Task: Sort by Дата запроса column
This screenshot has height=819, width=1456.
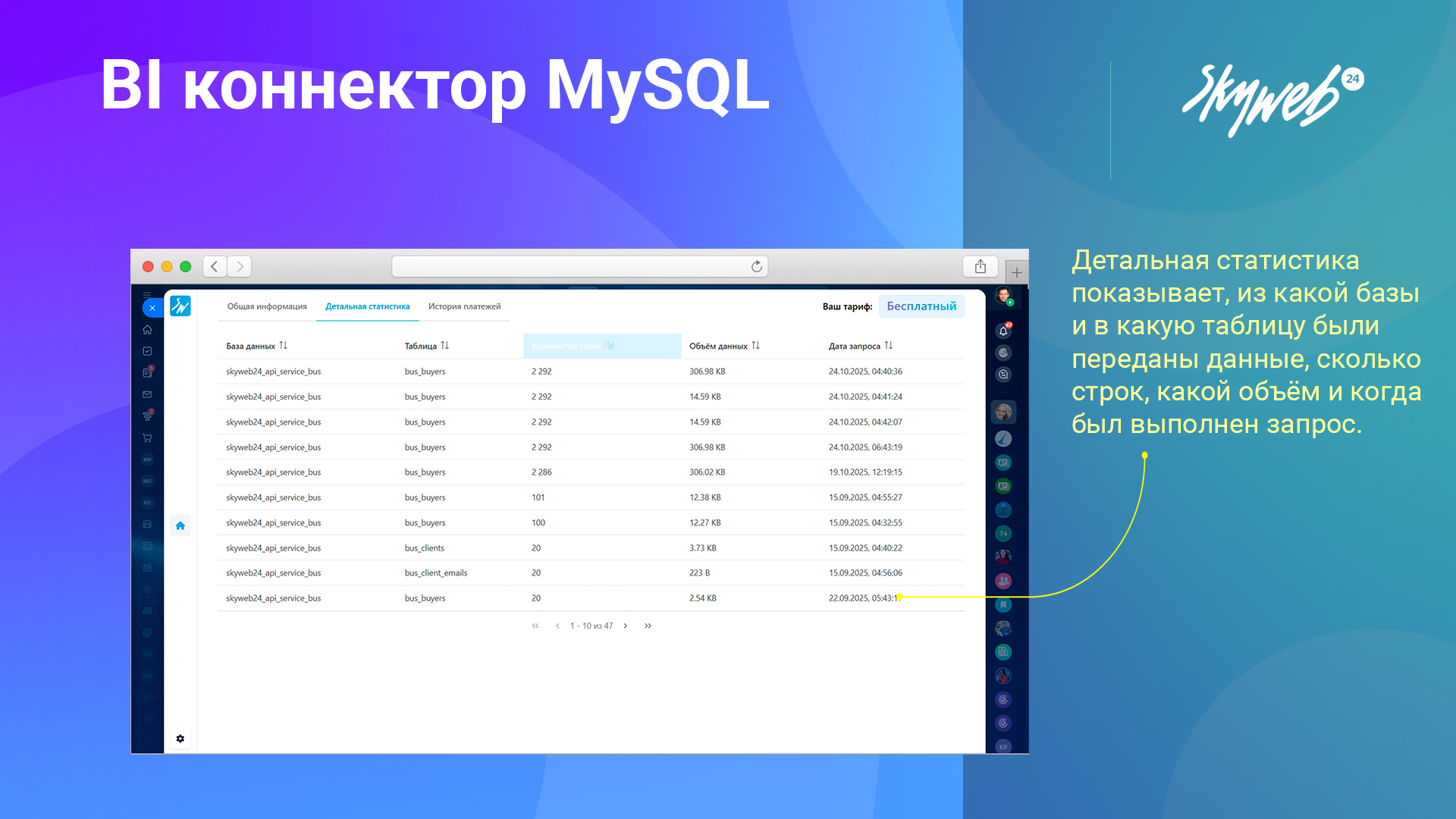Action: (888, 346)
